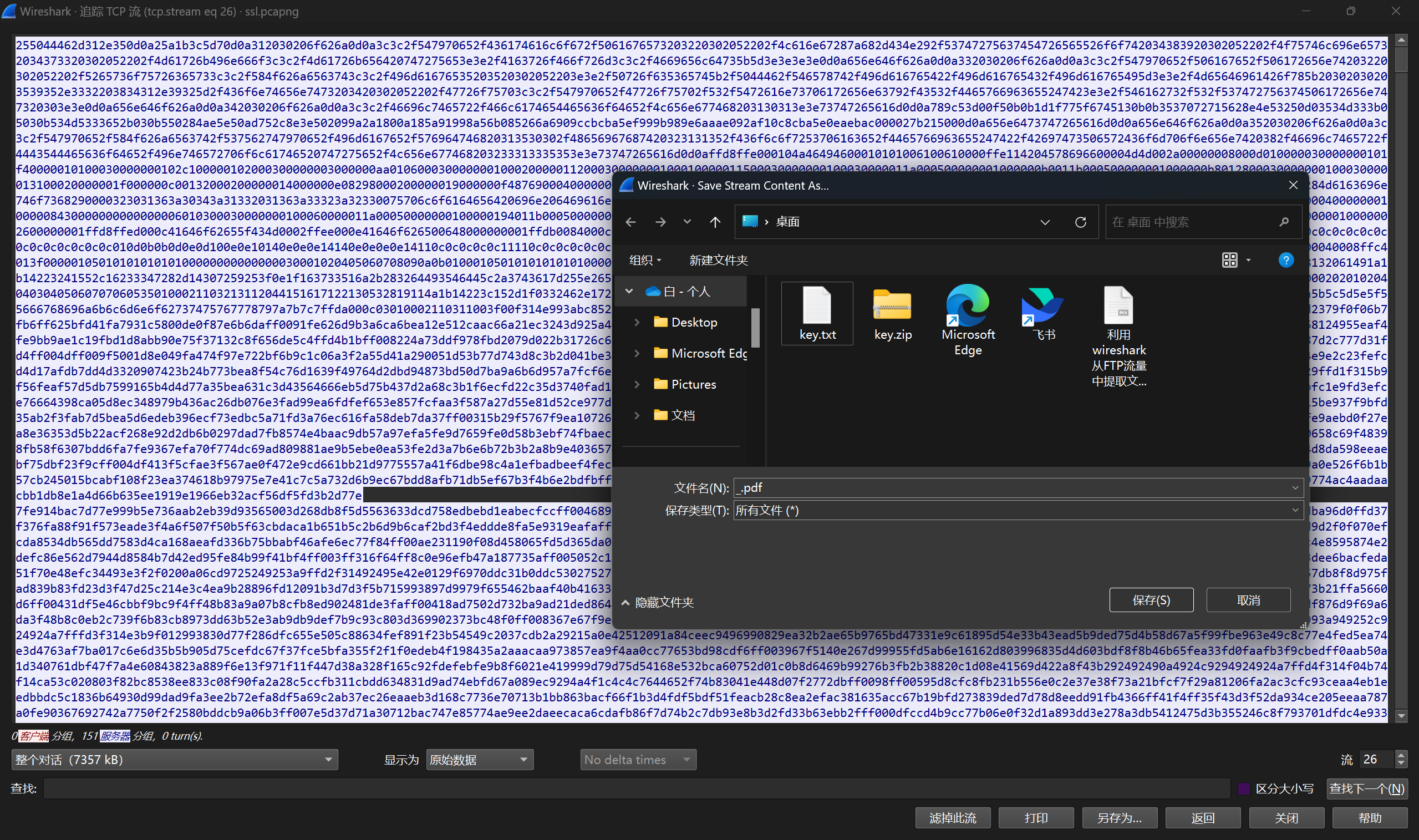1419x840 pixels.
Task: Refresh the 桌面 folder listing
Action: tap(1080, 222)
